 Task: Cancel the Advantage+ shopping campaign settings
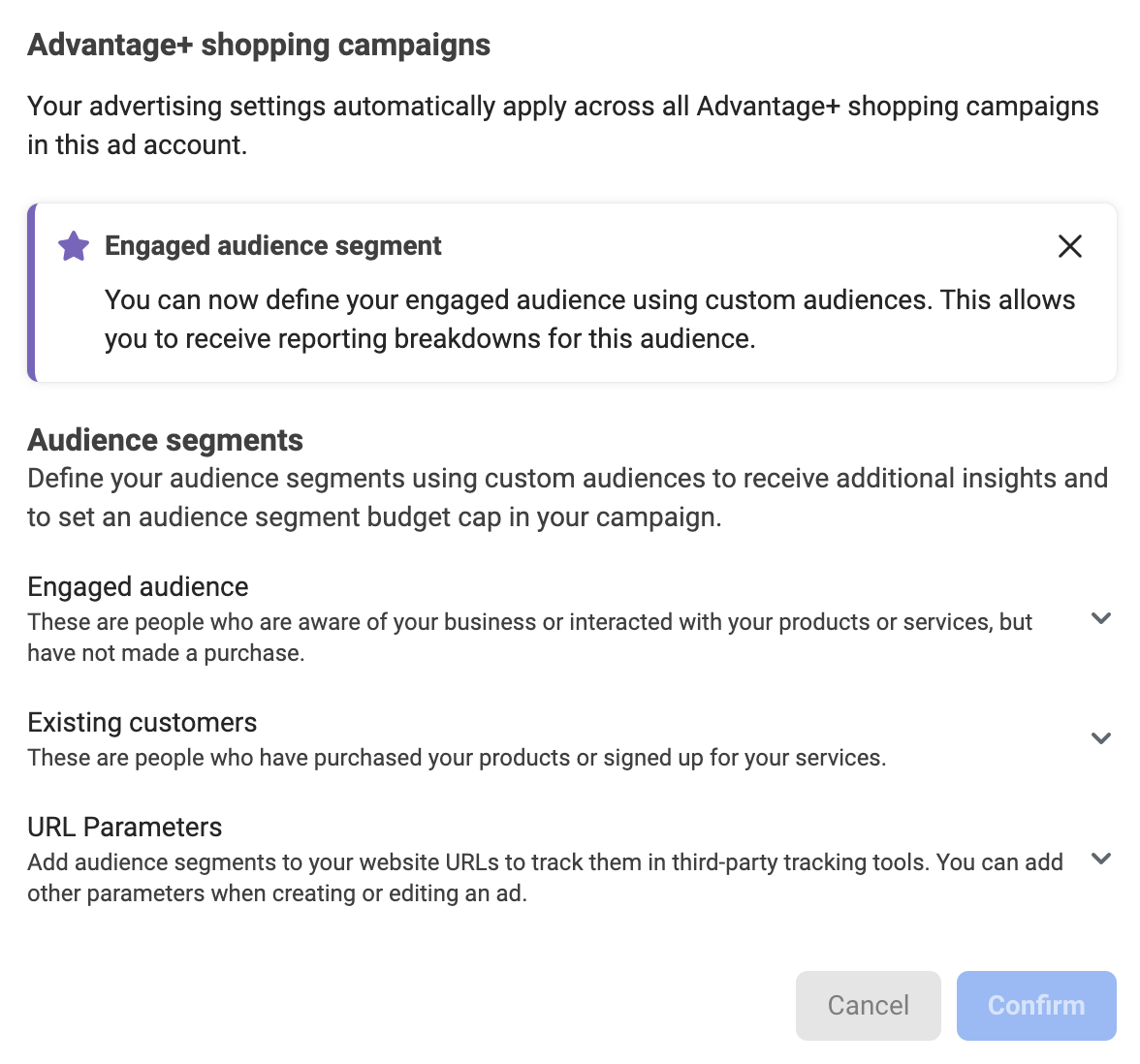pyautogui.click(x=868, y=1005)
